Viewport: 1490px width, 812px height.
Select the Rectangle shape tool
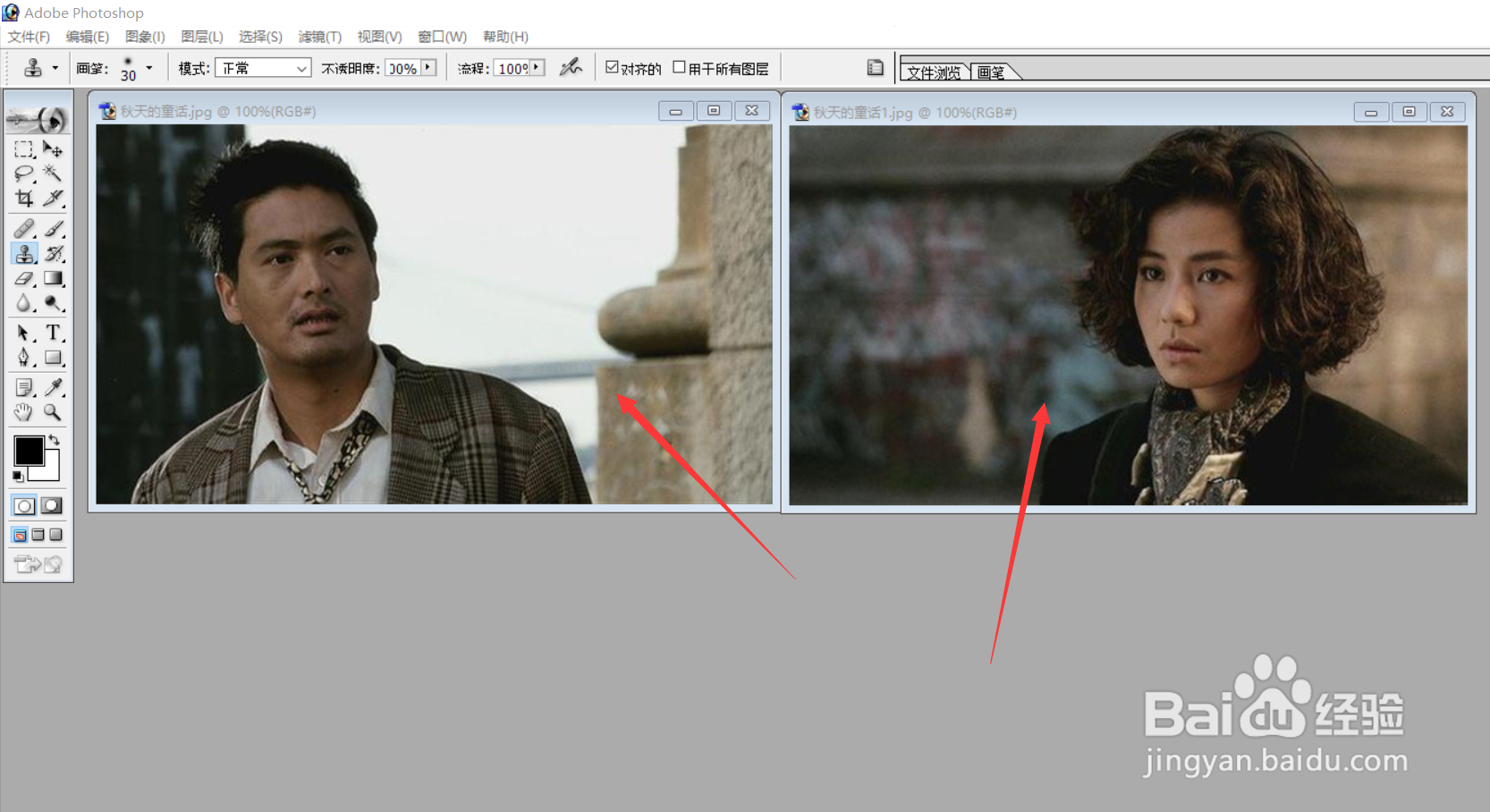pyautogui.click(x=53, y=358)
